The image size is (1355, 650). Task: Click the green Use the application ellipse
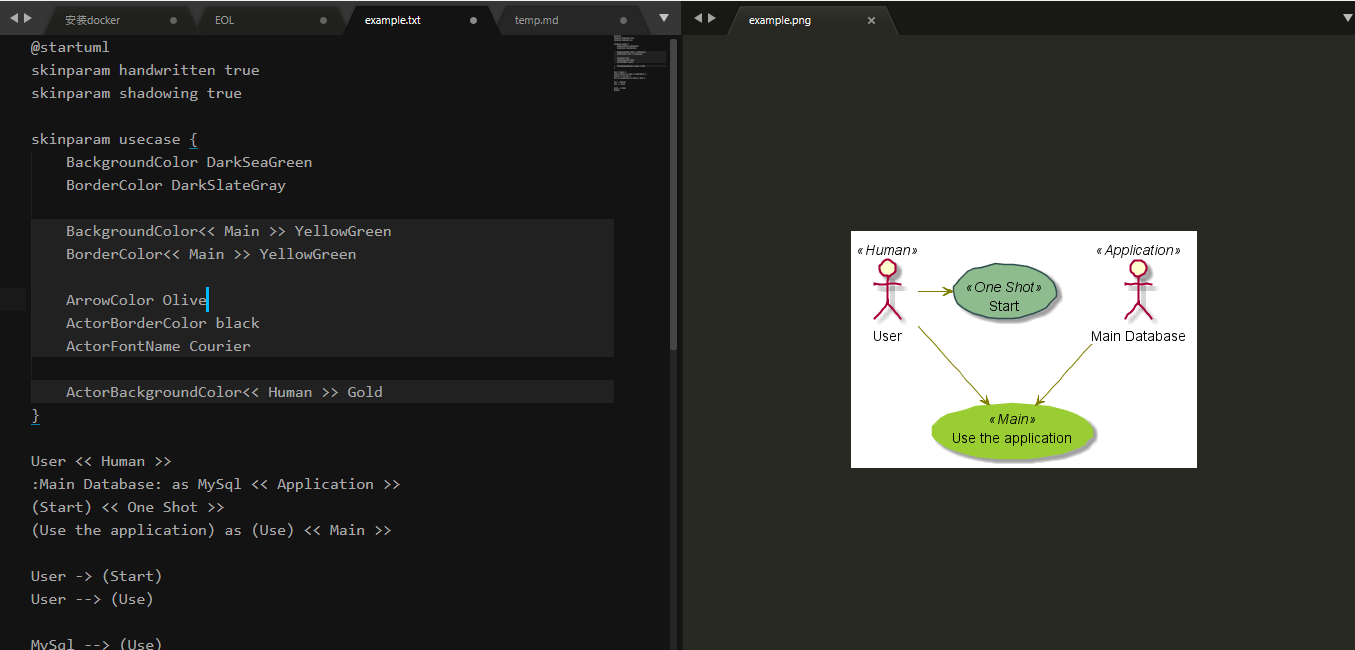click(x=1012, y=431)
